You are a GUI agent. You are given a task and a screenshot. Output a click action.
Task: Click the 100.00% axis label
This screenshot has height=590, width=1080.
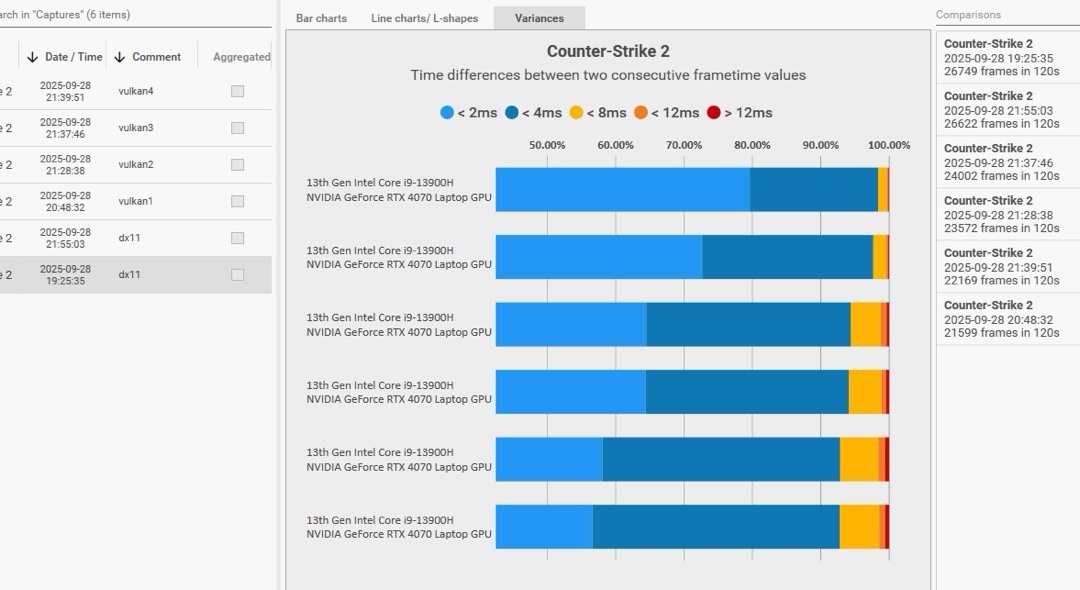point(889,145)
